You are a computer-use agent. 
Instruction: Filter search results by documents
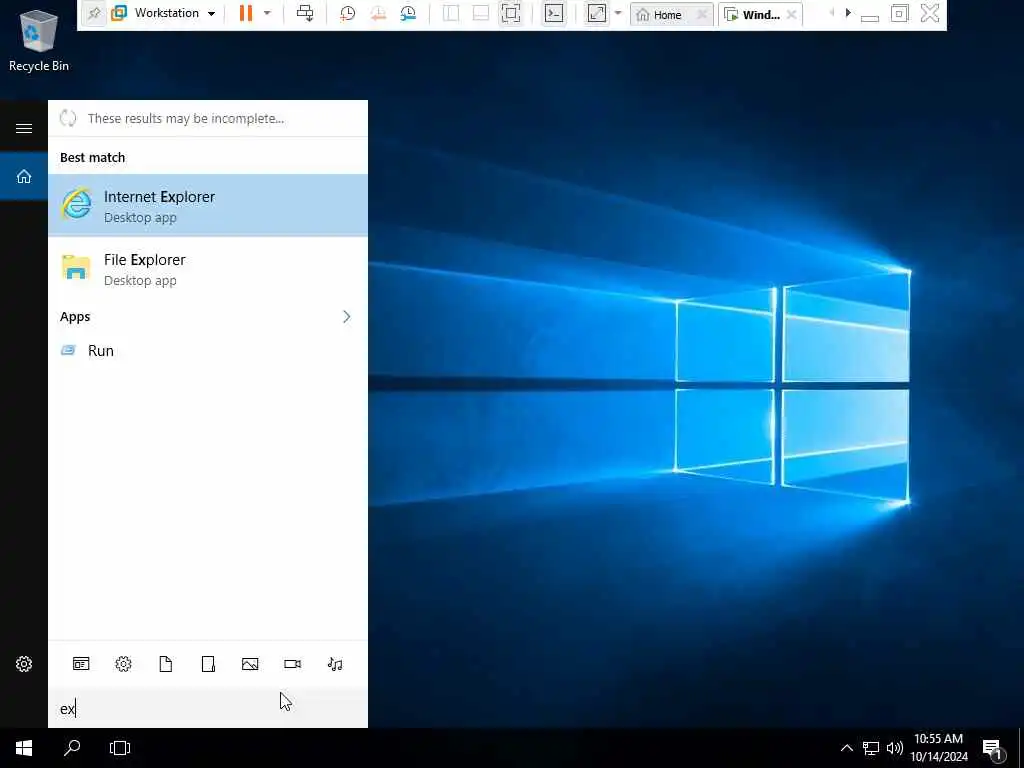click(166, 664)
